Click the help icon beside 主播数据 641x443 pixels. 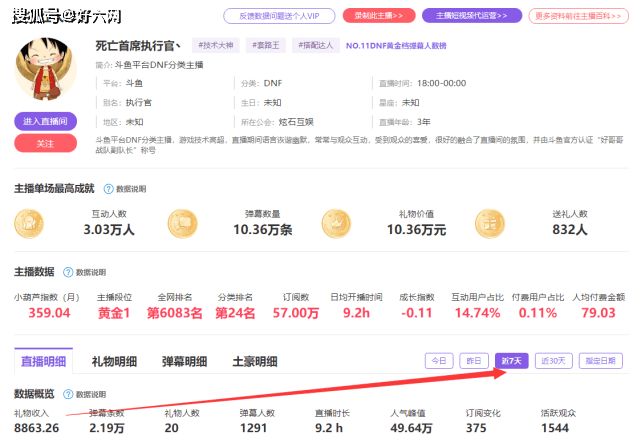click(x=68, y=271)
